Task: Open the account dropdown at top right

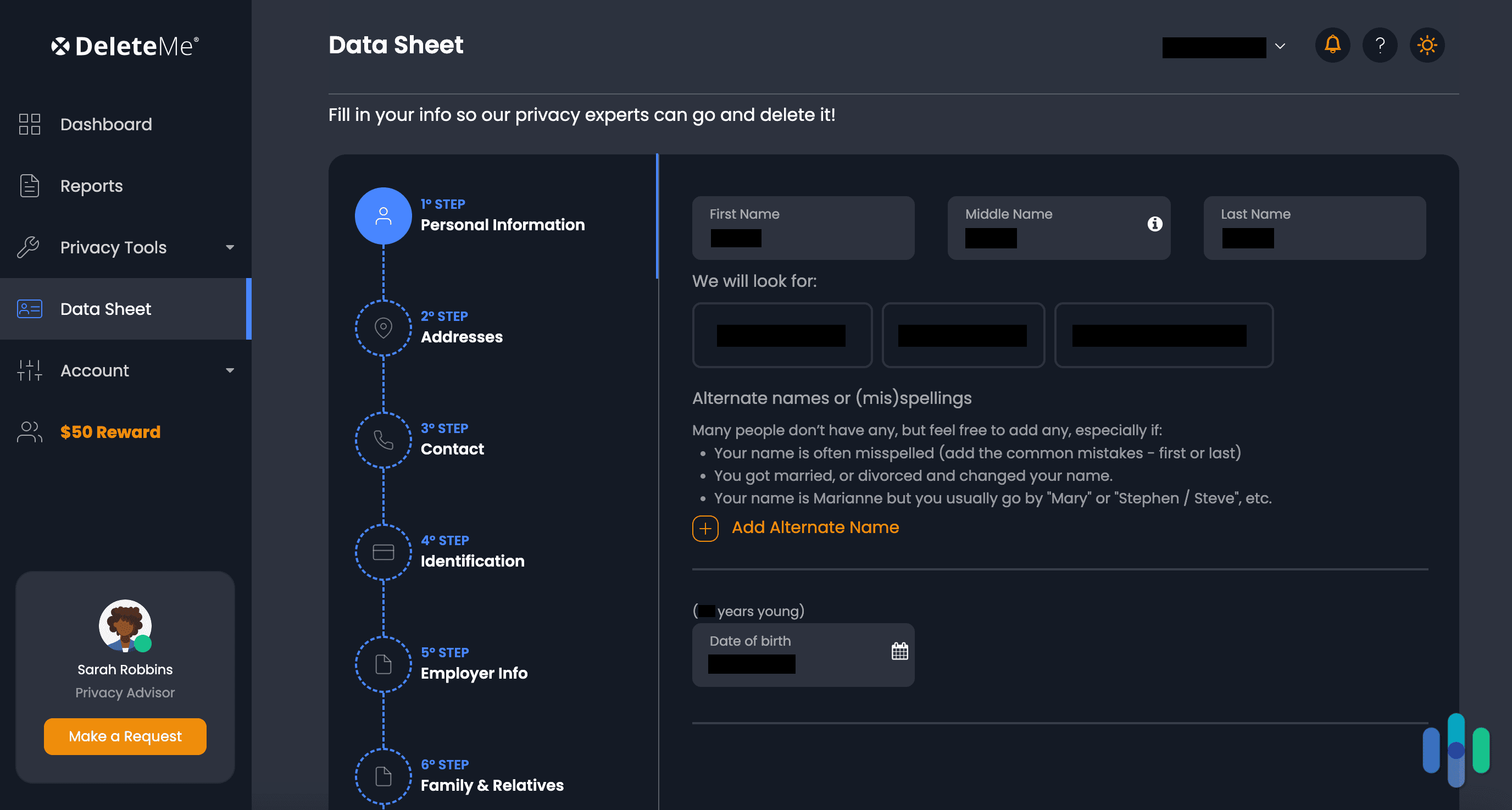Action: pos(1280,46)
